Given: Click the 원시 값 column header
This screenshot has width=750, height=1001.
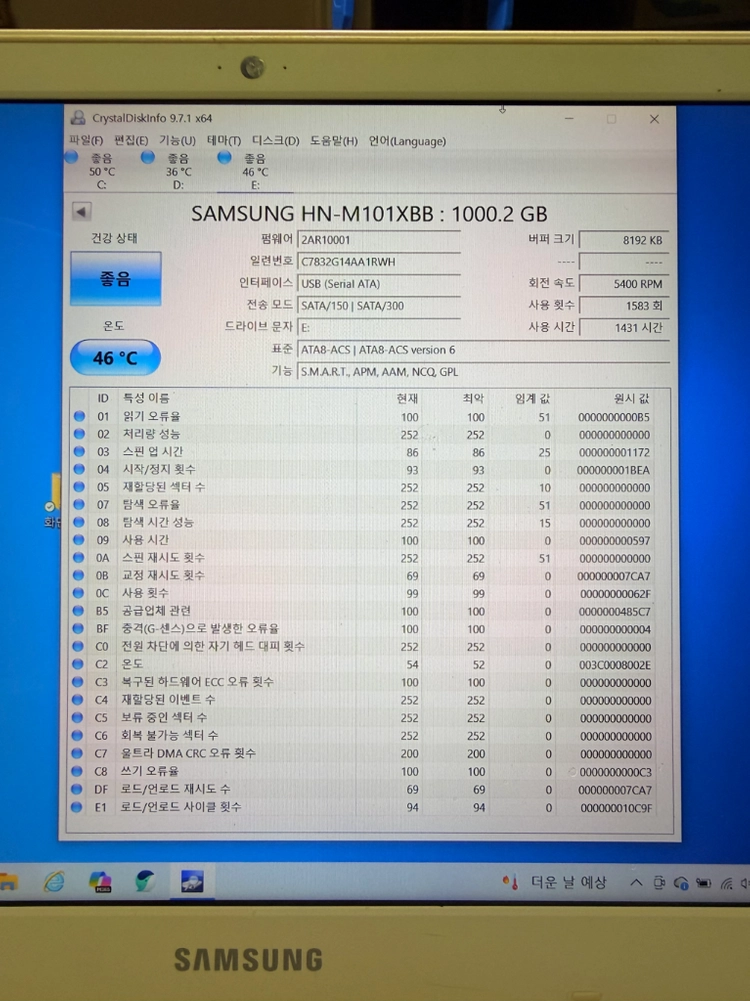Looking at the screenshot, I should pos(631,398).
